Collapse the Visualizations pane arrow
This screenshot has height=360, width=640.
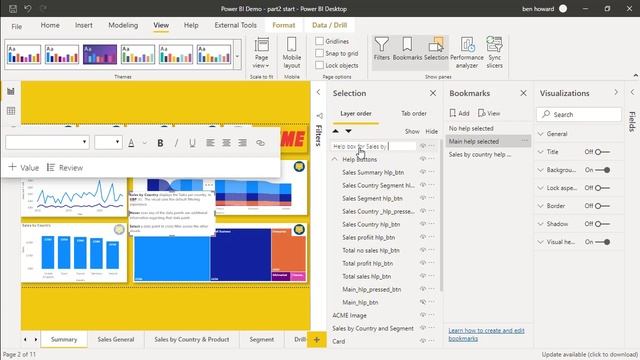coord(616,92)
